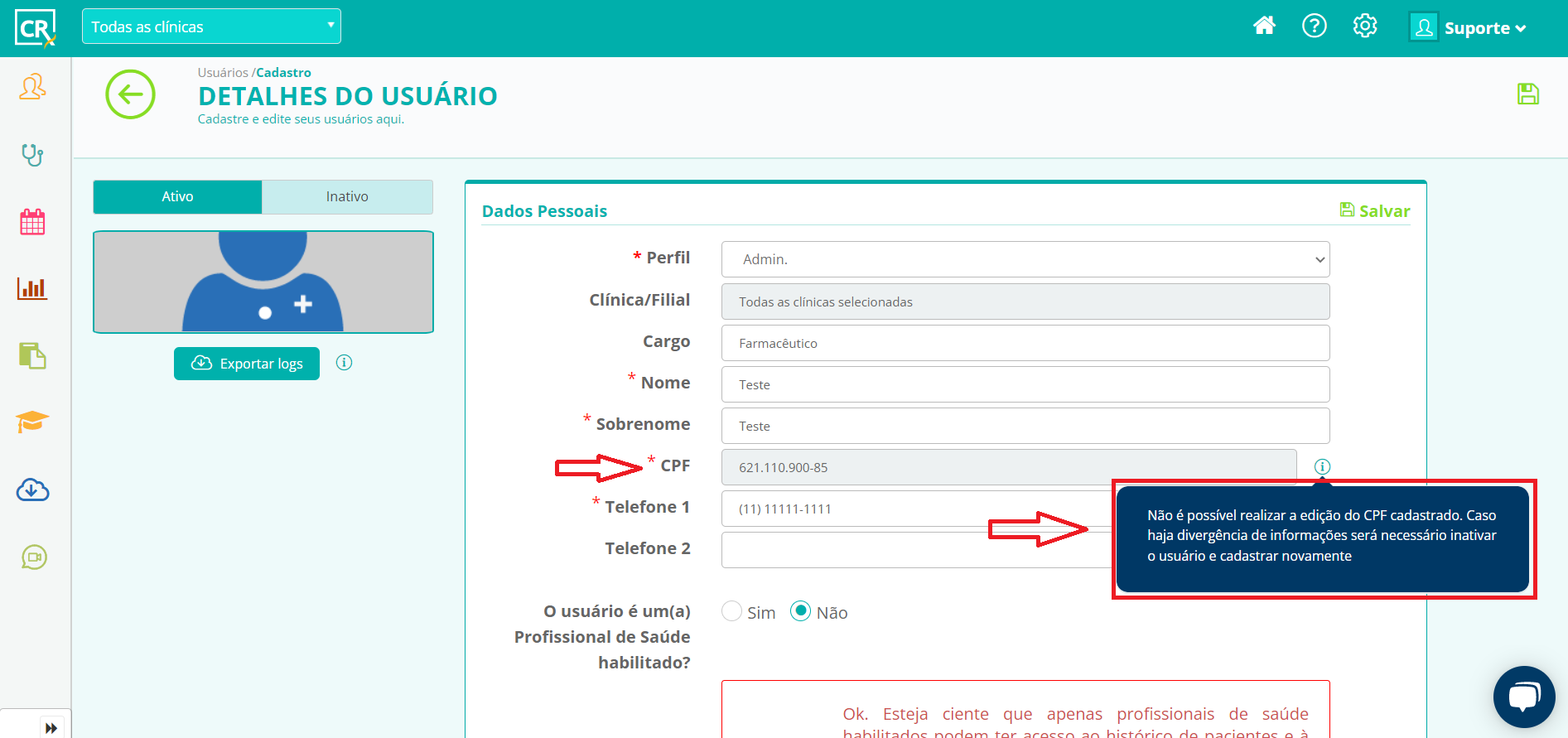Viewport: 1568px width, 738px height.
Task: Set user status to Ativo
Action: [x=177, y=197]
